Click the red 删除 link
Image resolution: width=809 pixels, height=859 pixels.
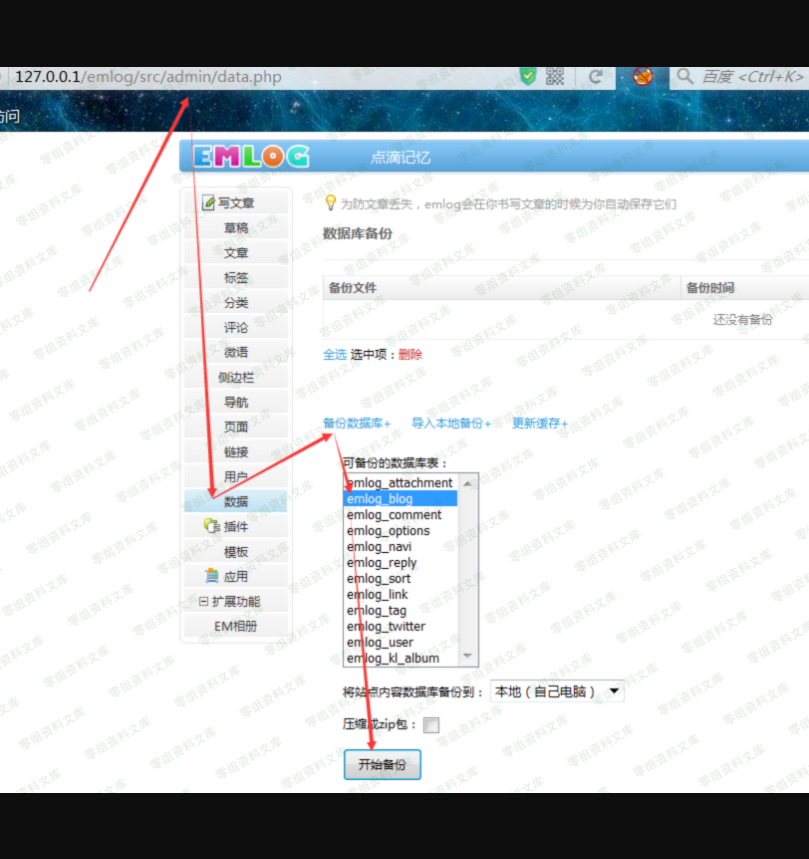click(x=410, y=355)
